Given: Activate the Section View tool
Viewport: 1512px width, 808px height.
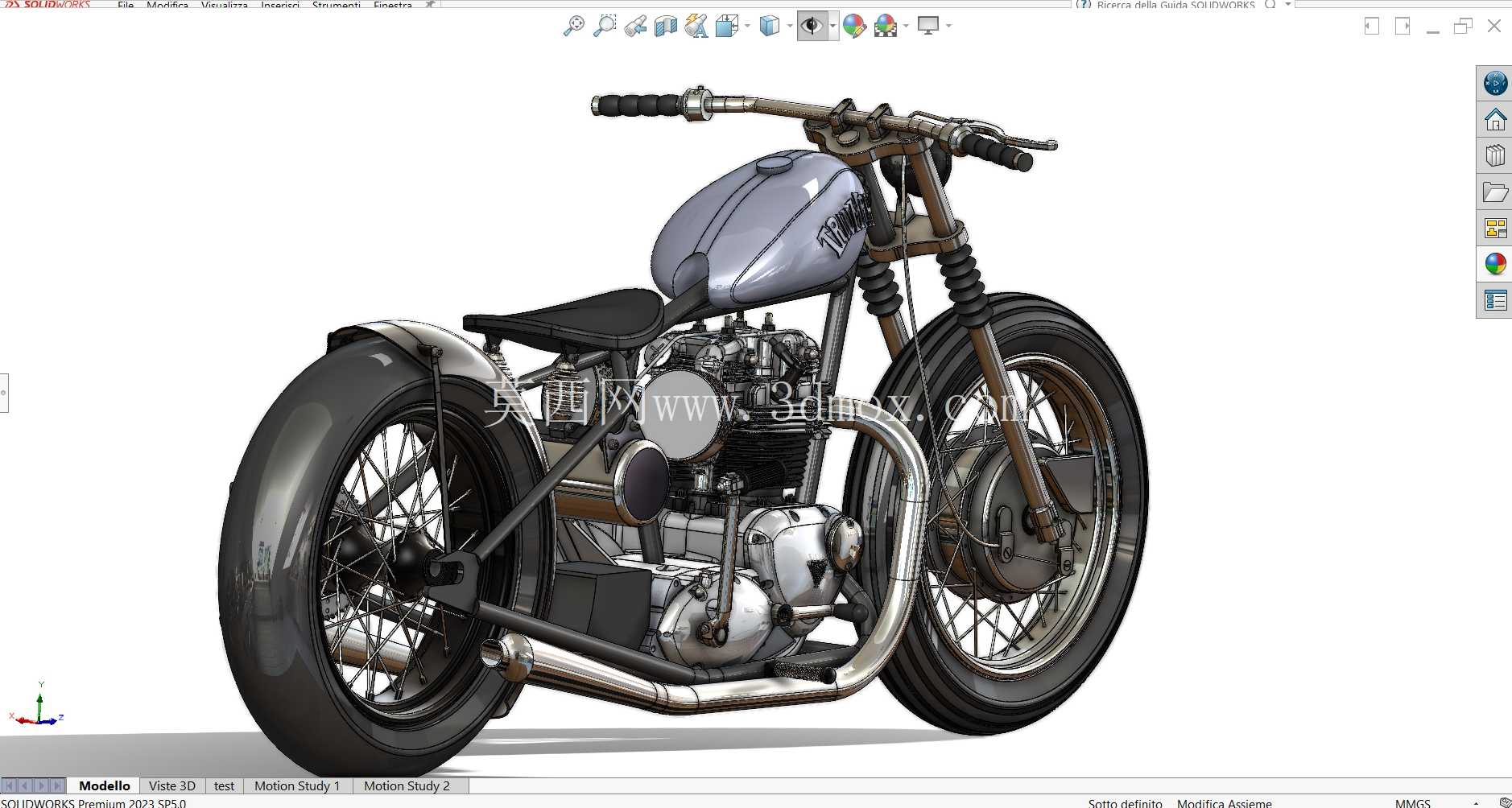Looking at the screenshot, I should click(x=666, y=26).
